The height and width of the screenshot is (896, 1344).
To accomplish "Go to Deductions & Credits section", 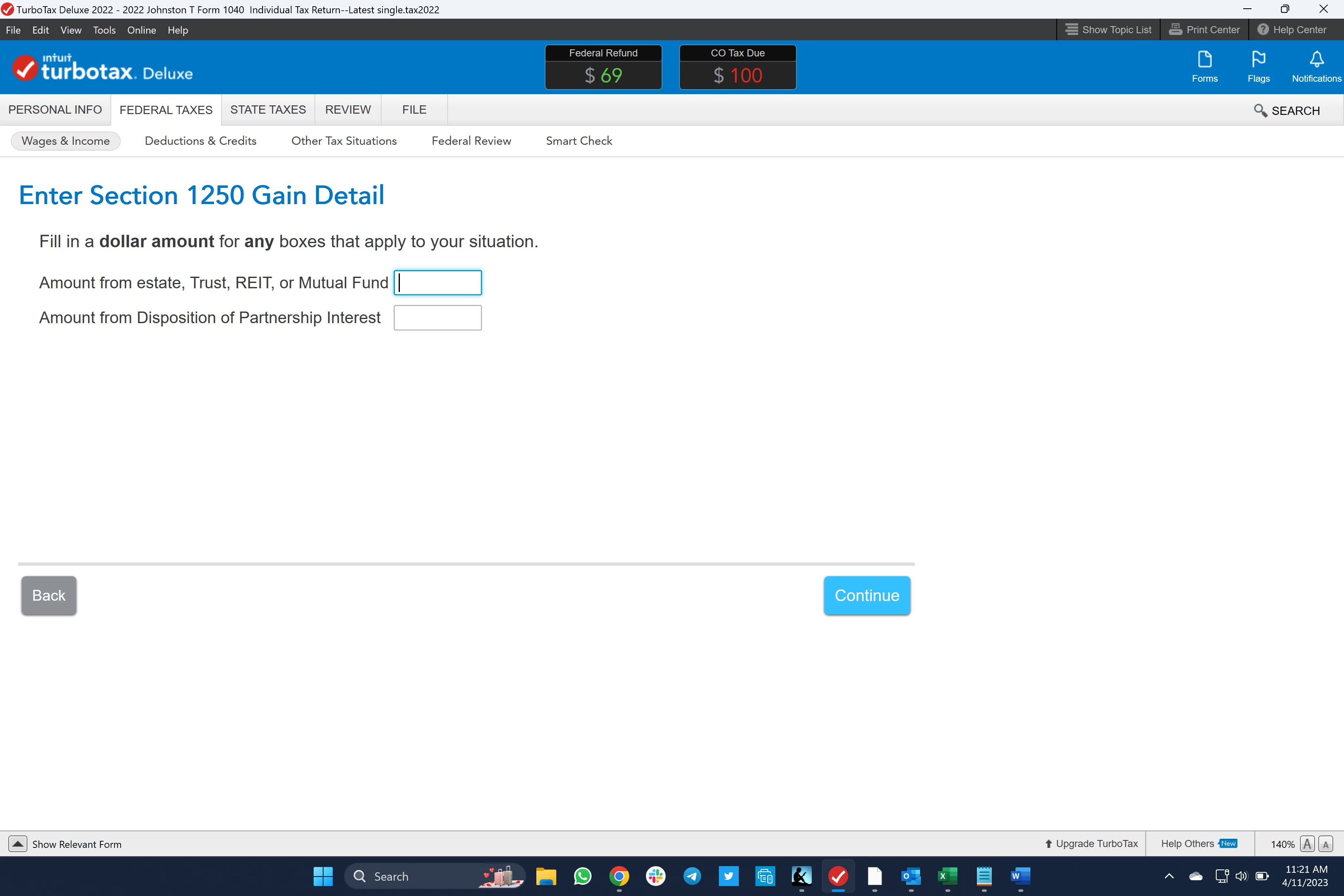I will tap(200, 141).
